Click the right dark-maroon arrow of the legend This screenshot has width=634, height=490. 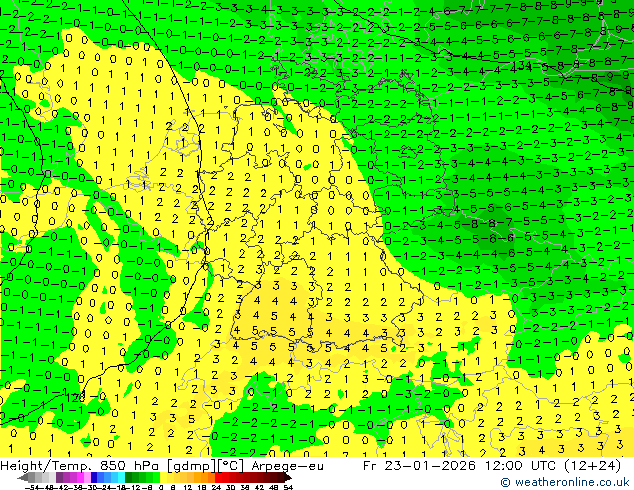point(288,478)
